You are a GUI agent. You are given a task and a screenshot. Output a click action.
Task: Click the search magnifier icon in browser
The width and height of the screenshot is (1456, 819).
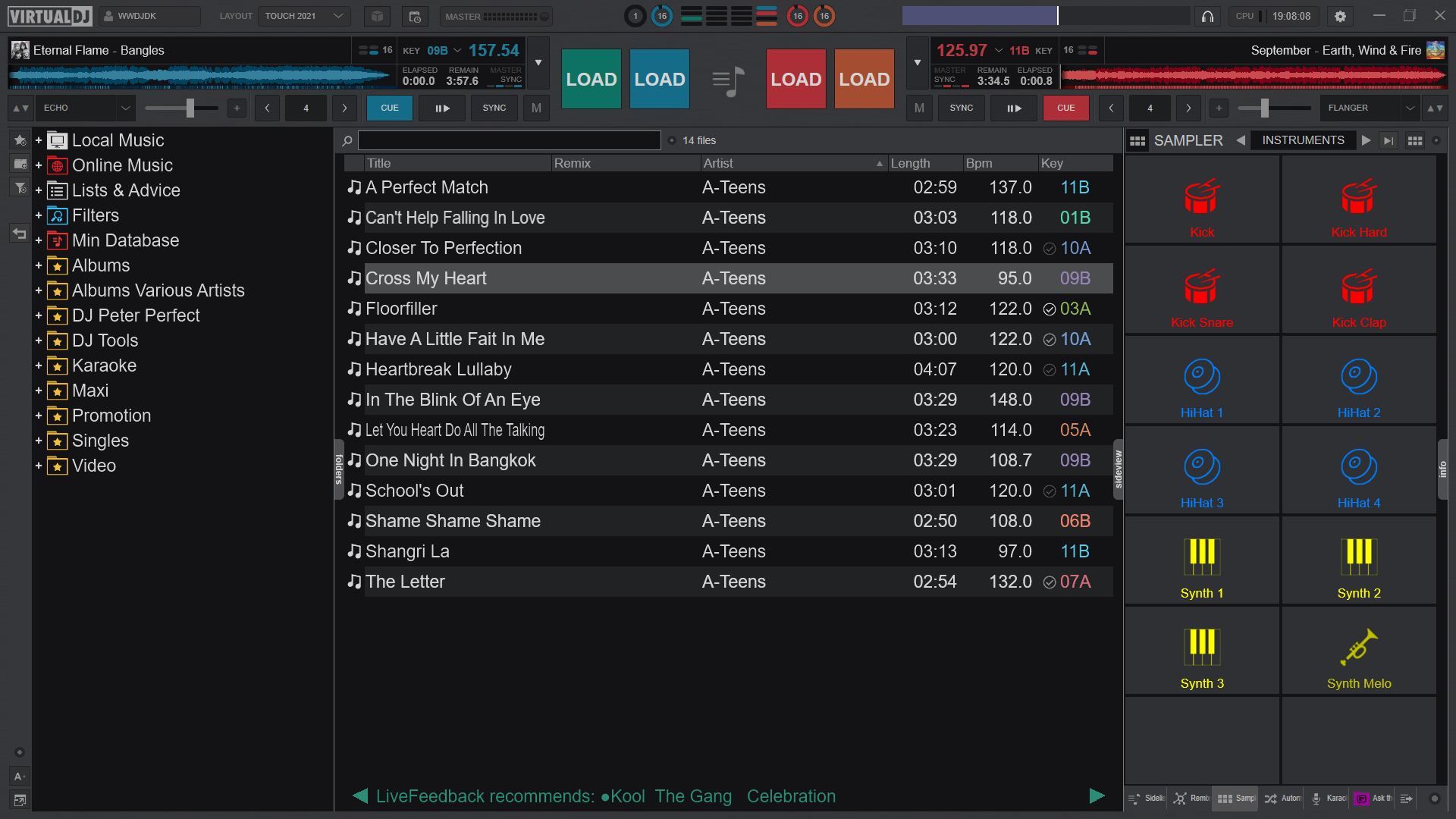pyautogui.click(x=347, y=140)
